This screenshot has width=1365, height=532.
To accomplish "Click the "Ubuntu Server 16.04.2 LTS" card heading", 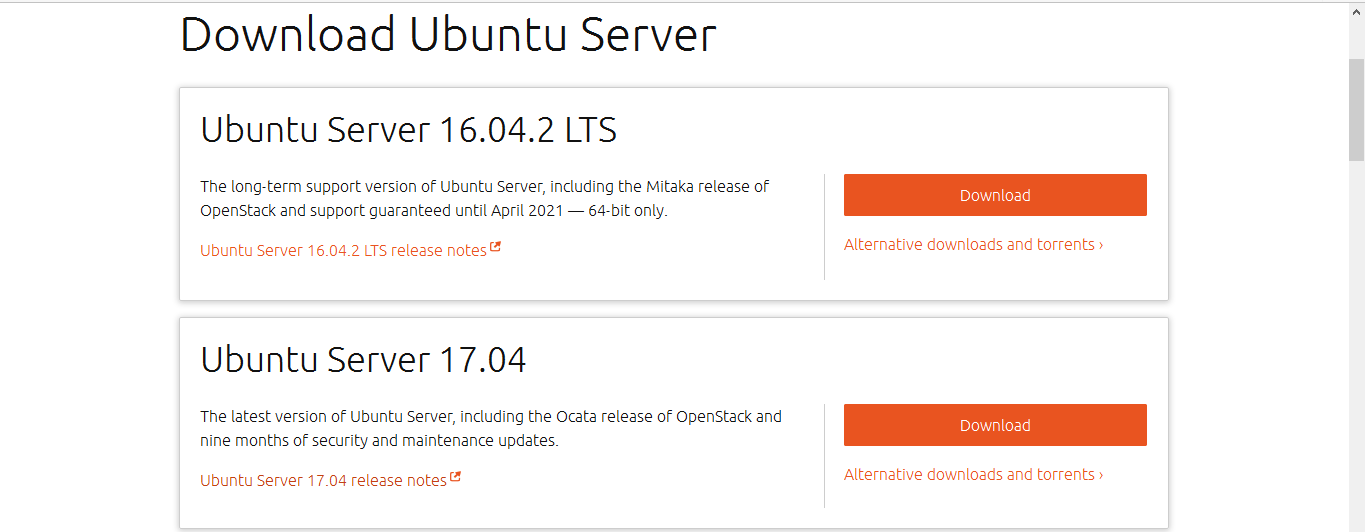I will pos(408,130).
